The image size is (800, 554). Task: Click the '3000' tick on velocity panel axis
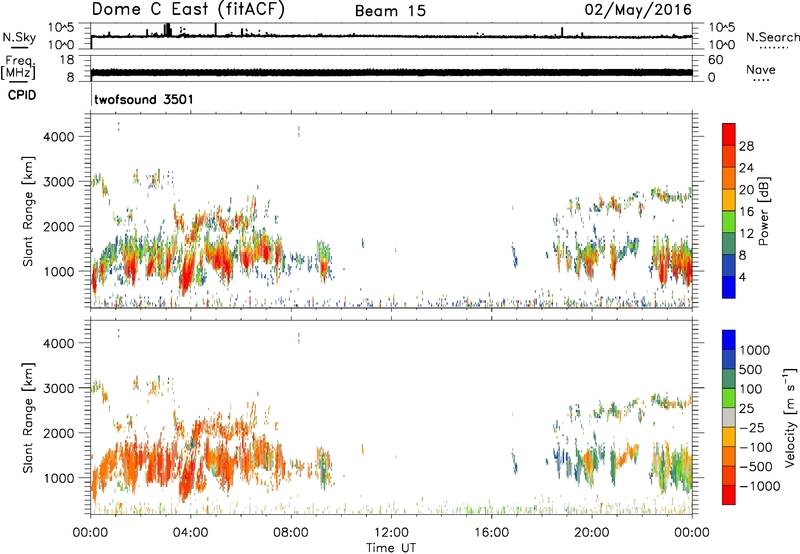pyautogui.click(x=59, y=388)
